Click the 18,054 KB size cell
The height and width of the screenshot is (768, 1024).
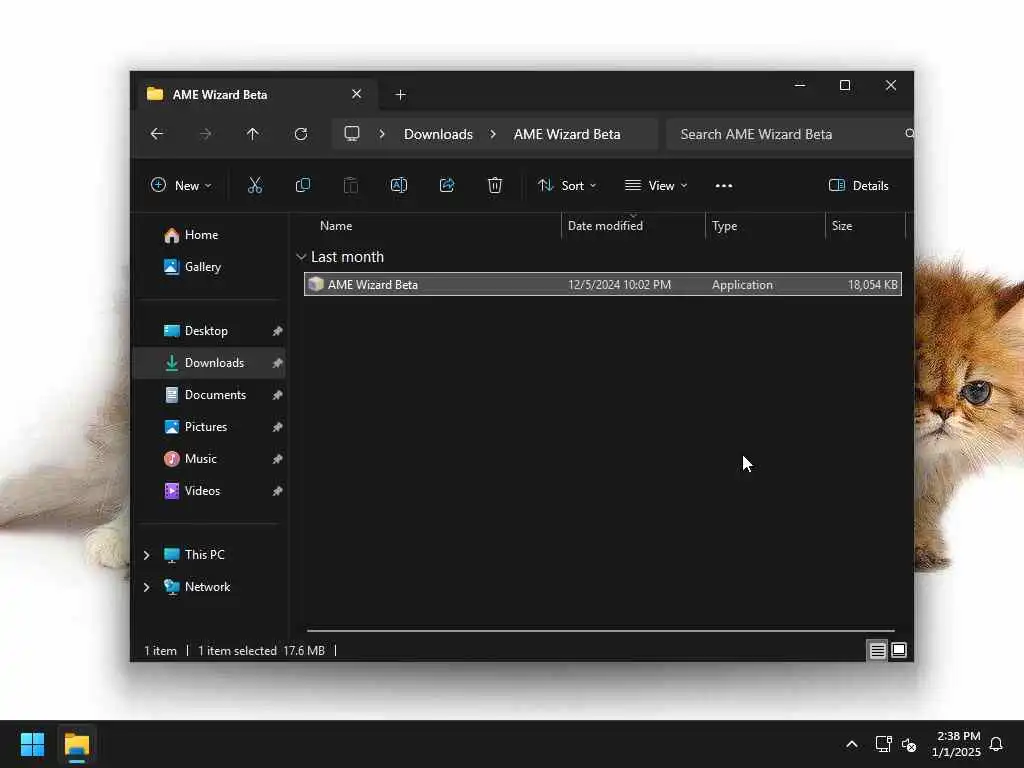click(872, 285)
